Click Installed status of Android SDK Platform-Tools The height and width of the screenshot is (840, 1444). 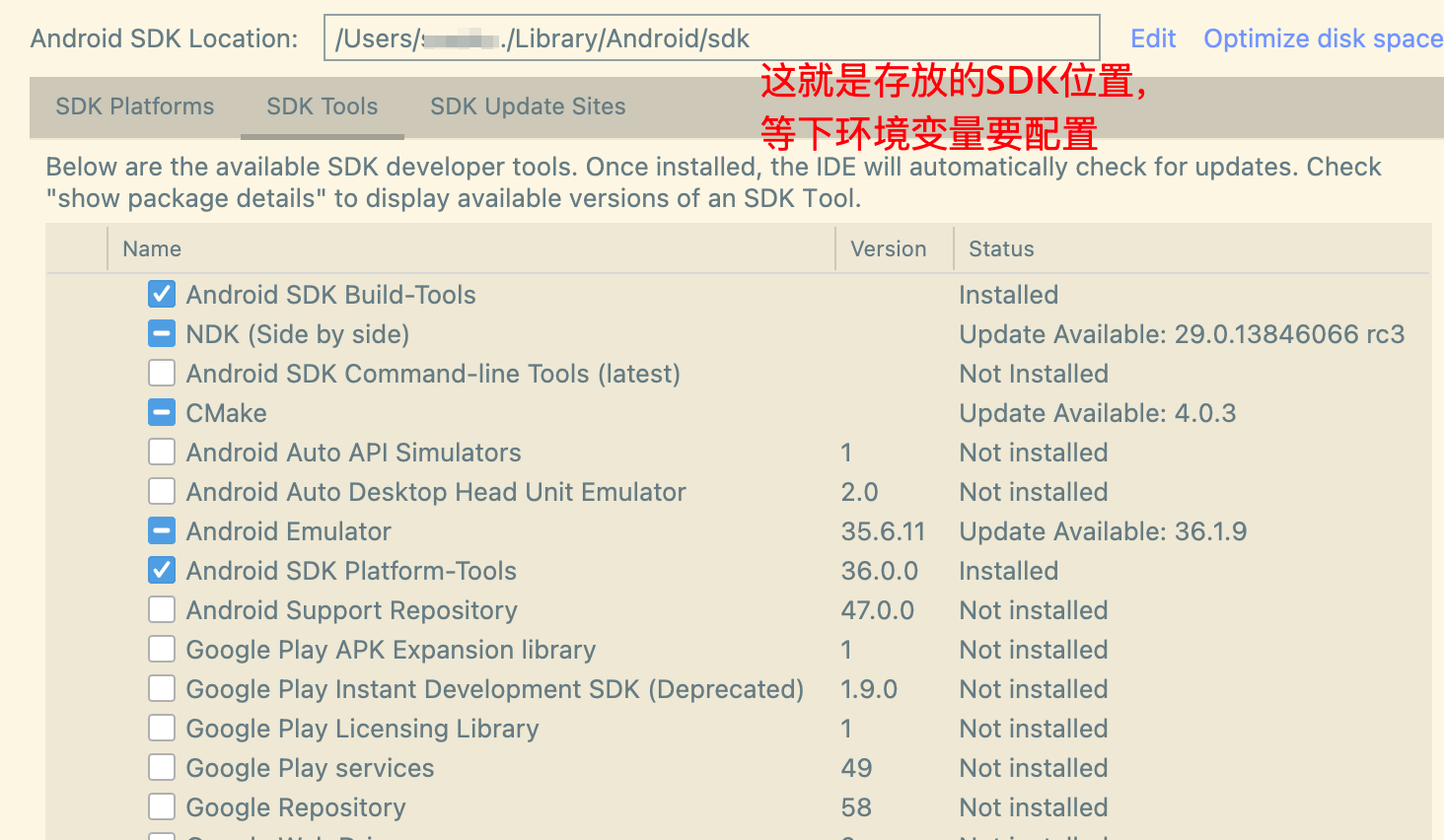pyautogui.click(x=1009, y=571)
